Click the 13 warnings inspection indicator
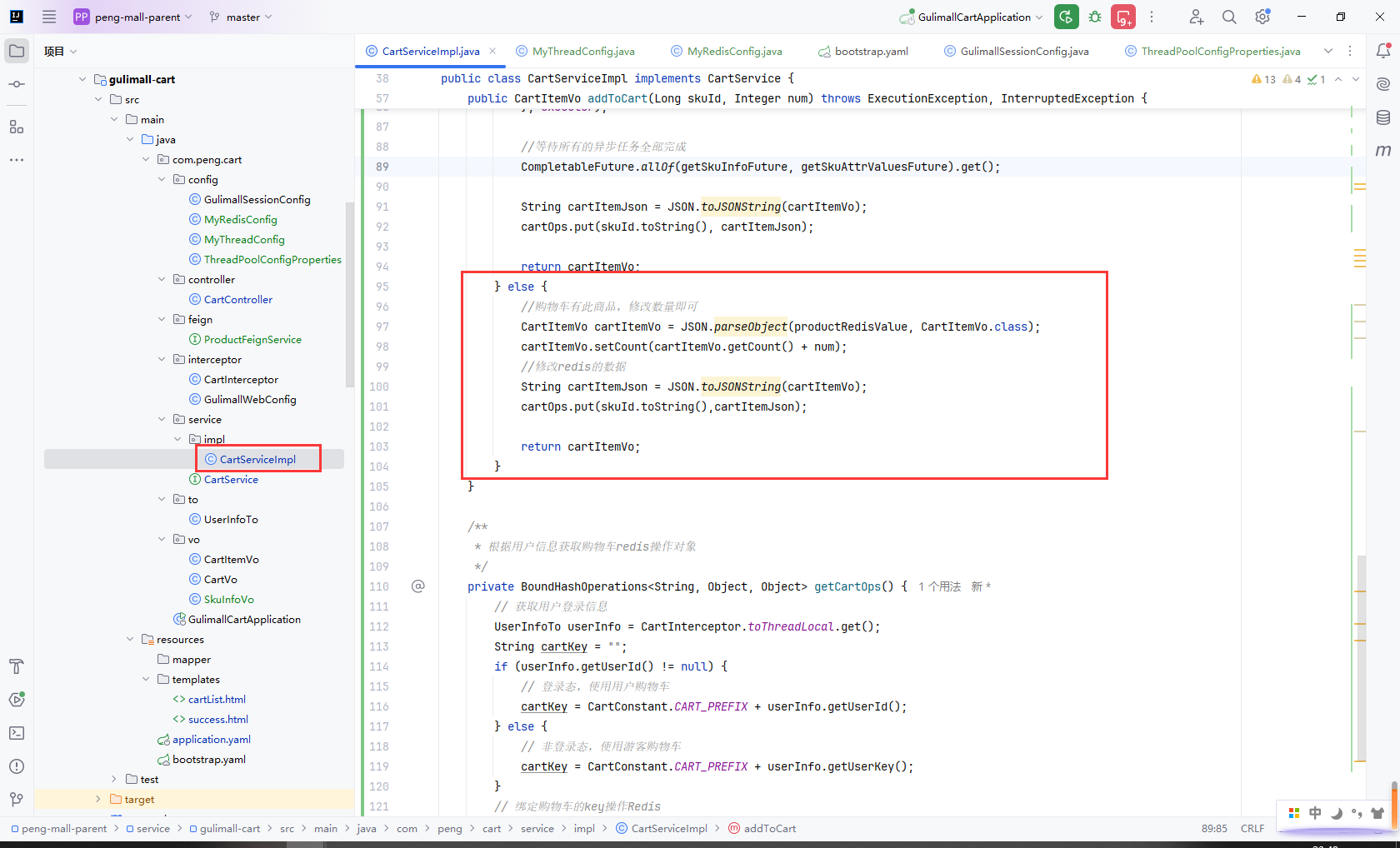1400x848 pixels. click(1263, 79)
